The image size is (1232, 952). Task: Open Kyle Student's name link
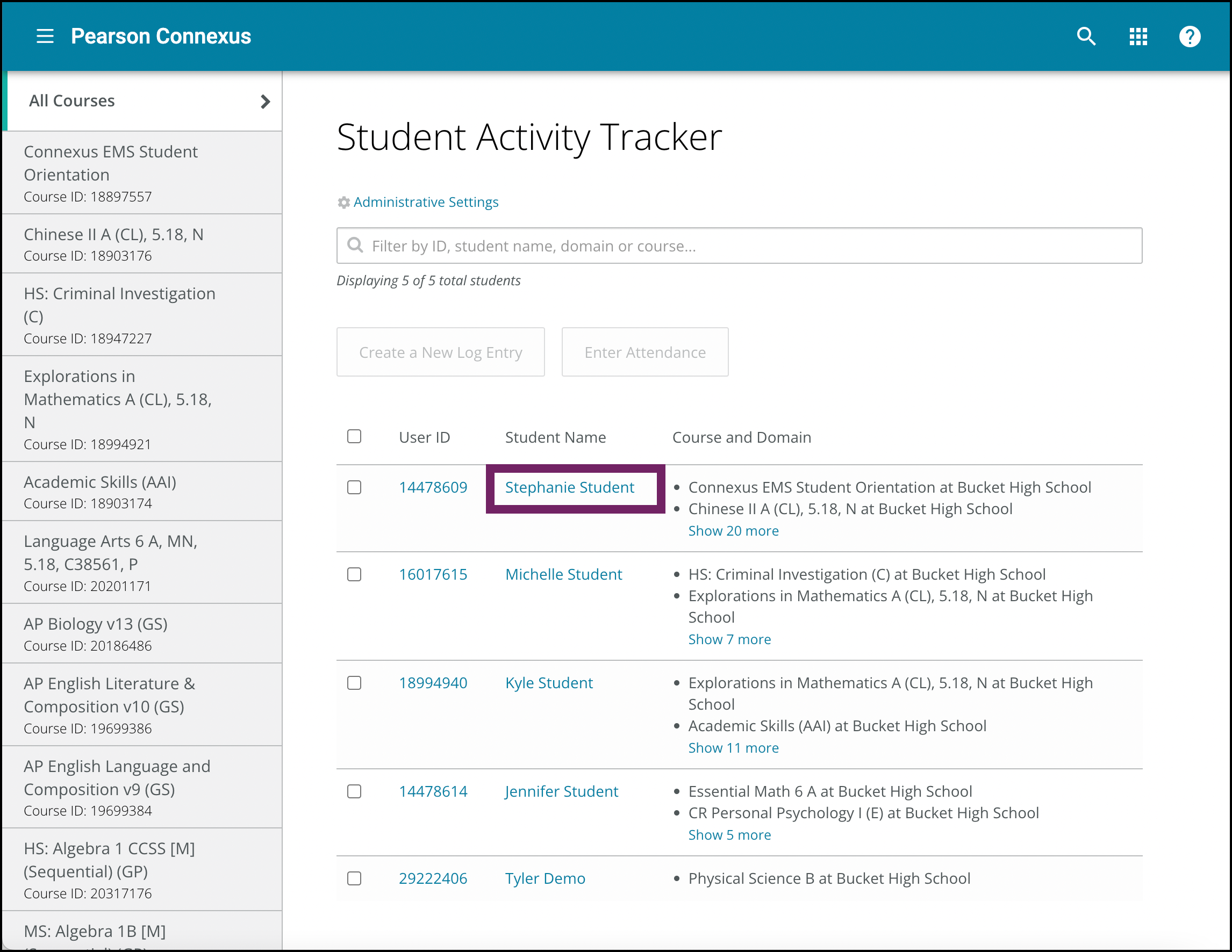click(549, 683)
